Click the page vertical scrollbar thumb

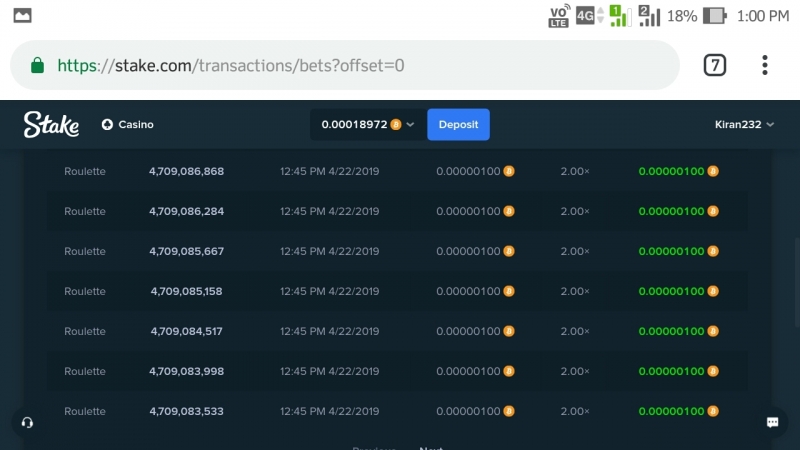coord(797,284)
